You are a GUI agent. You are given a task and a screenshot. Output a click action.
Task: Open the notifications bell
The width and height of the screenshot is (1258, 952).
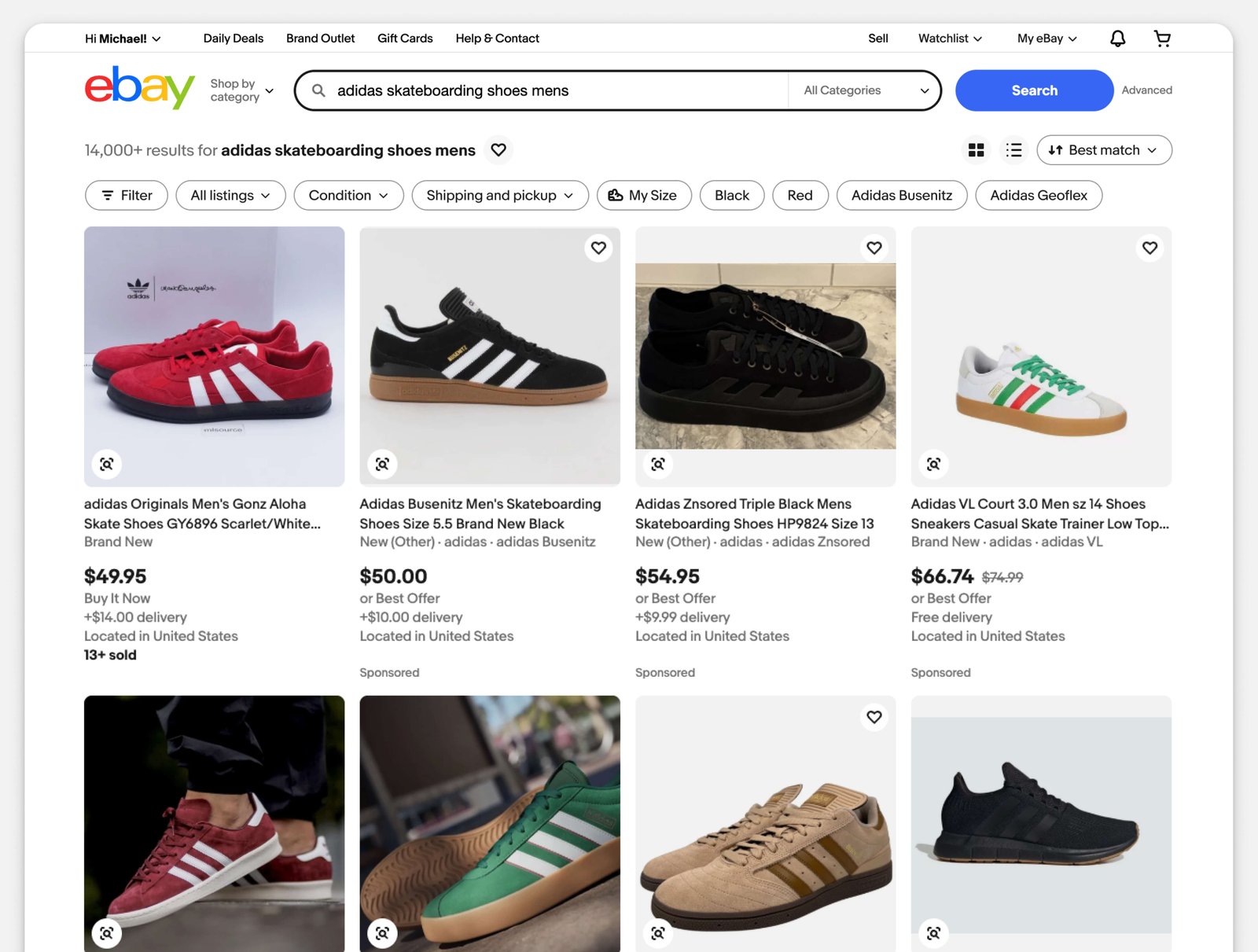(x=1117, y=39)
